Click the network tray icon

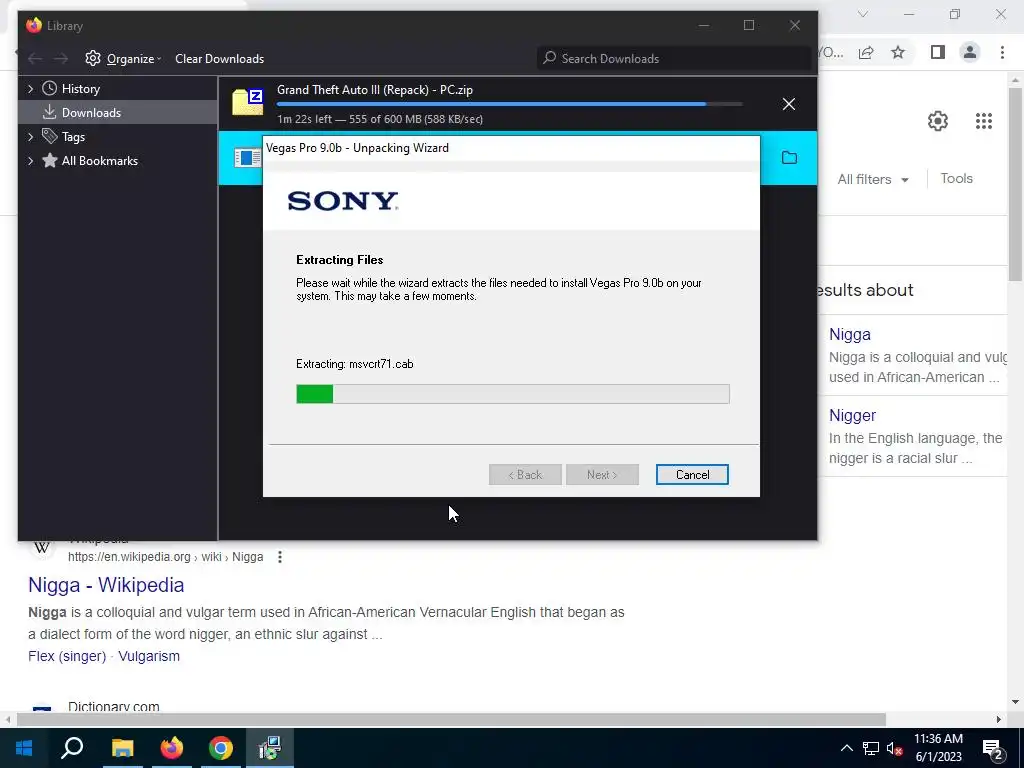[x=871, y=748]
